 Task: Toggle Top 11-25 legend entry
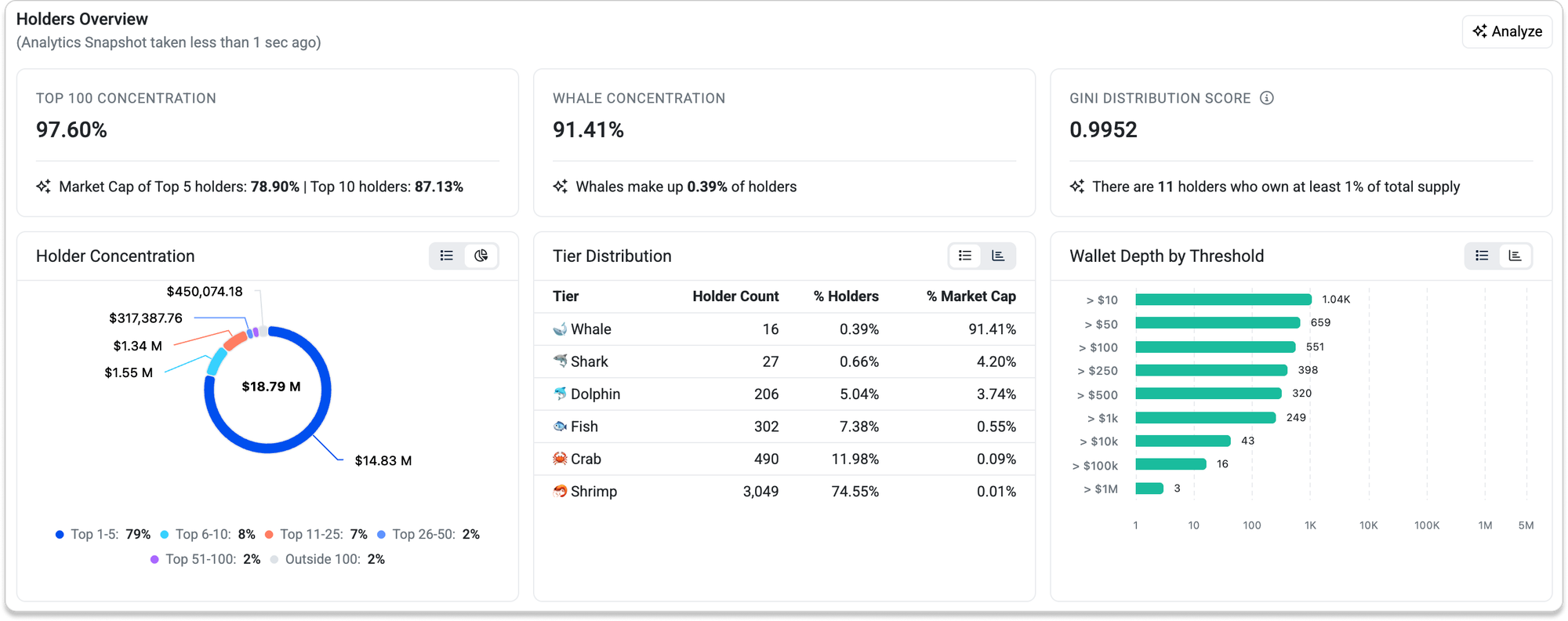[x=316, y=535]
